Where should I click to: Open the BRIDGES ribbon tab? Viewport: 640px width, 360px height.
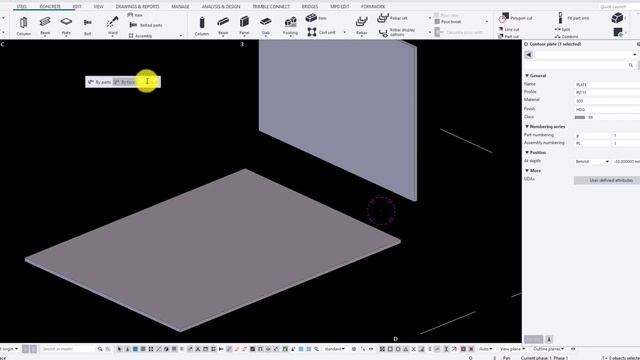(x=310, y=7)
